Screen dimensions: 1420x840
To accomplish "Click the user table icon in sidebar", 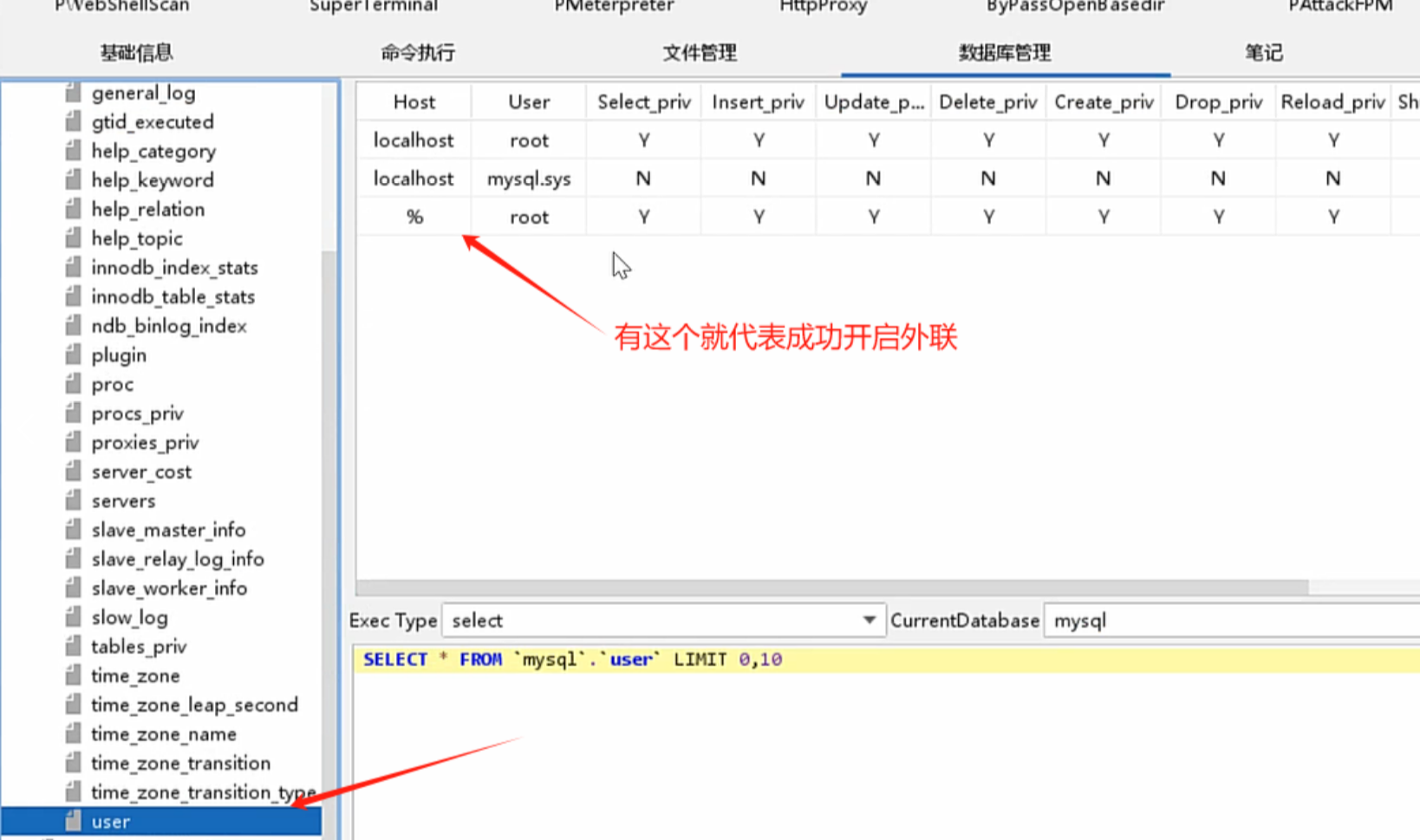I will pyautogui.click(x=74, y=821).
